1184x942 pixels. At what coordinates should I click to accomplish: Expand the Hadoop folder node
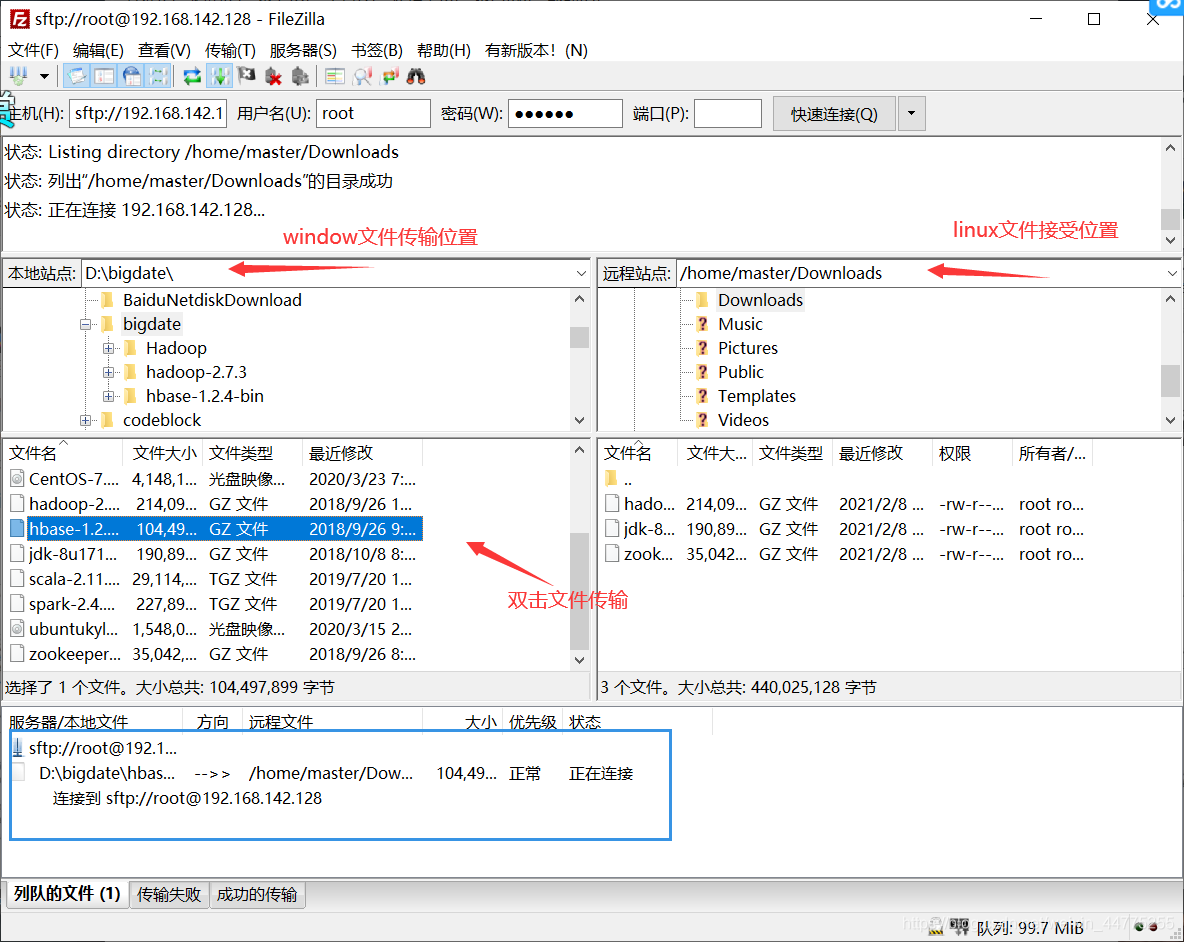pyautogui.click(x=109, y=349)
